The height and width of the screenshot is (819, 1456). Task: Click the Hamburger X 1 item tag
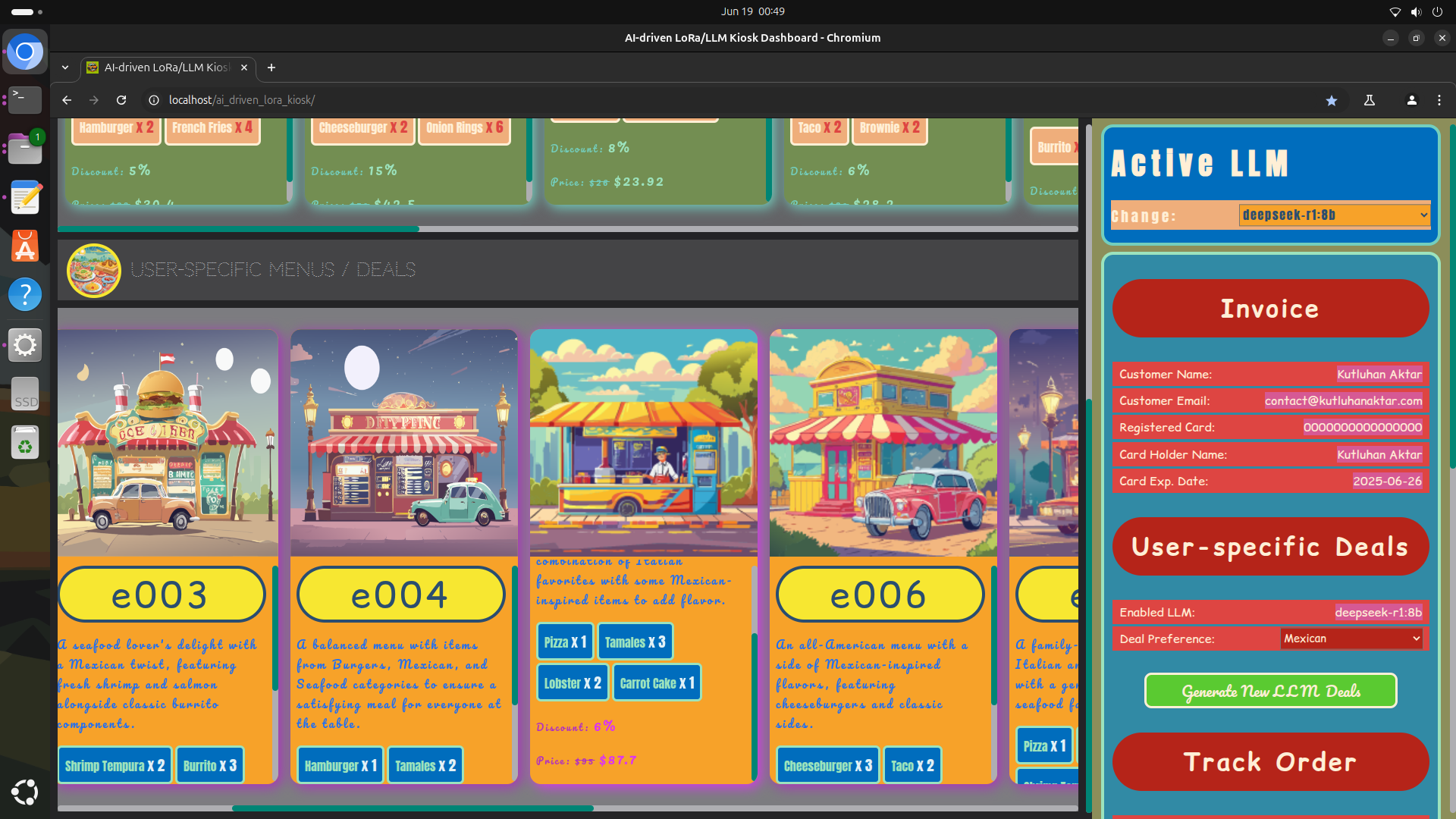pyautogui.click(x=340, y=766)
